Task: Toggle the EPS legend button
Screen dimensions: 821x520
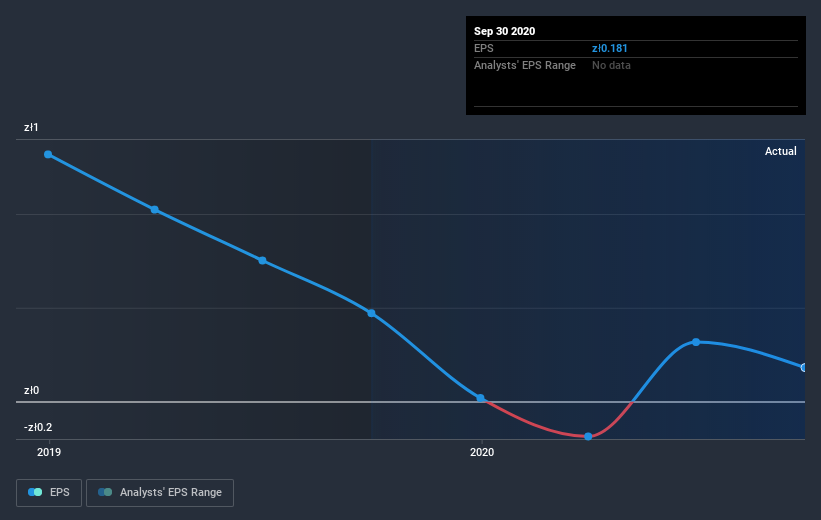Action: coord(49,493)
